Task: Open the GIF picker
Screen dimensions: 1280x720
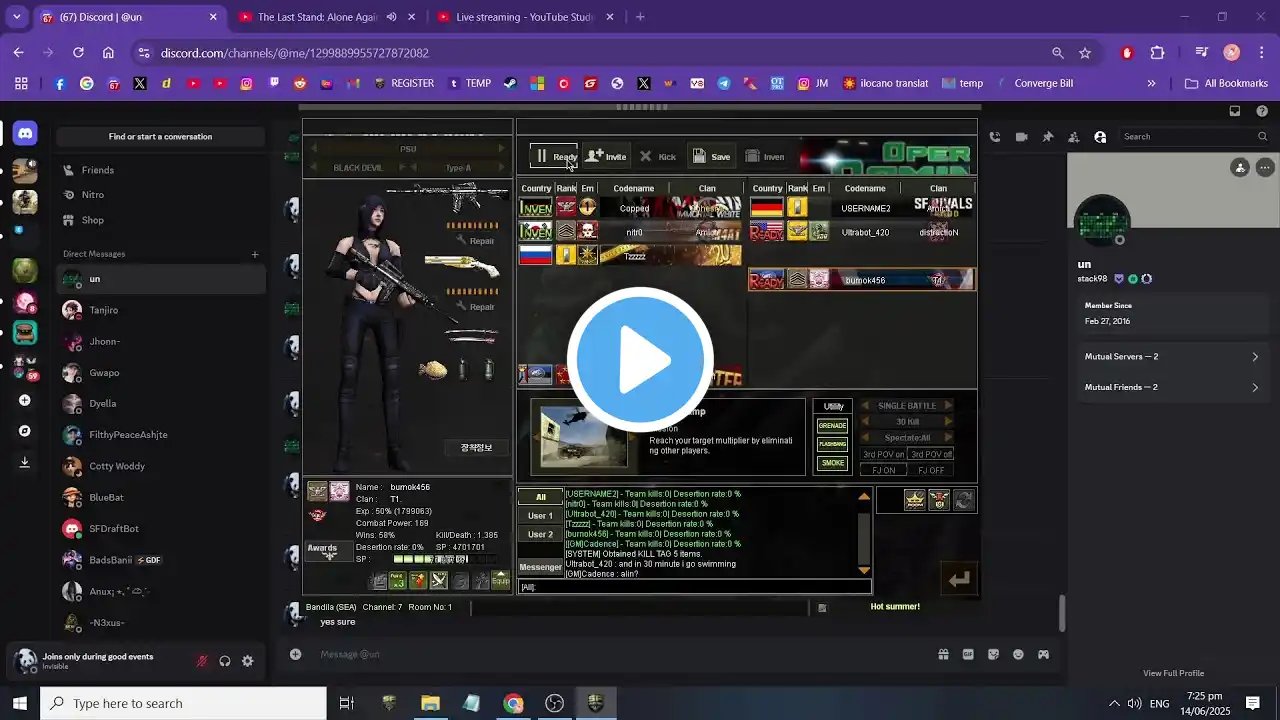Action: [x=968, y=654]
